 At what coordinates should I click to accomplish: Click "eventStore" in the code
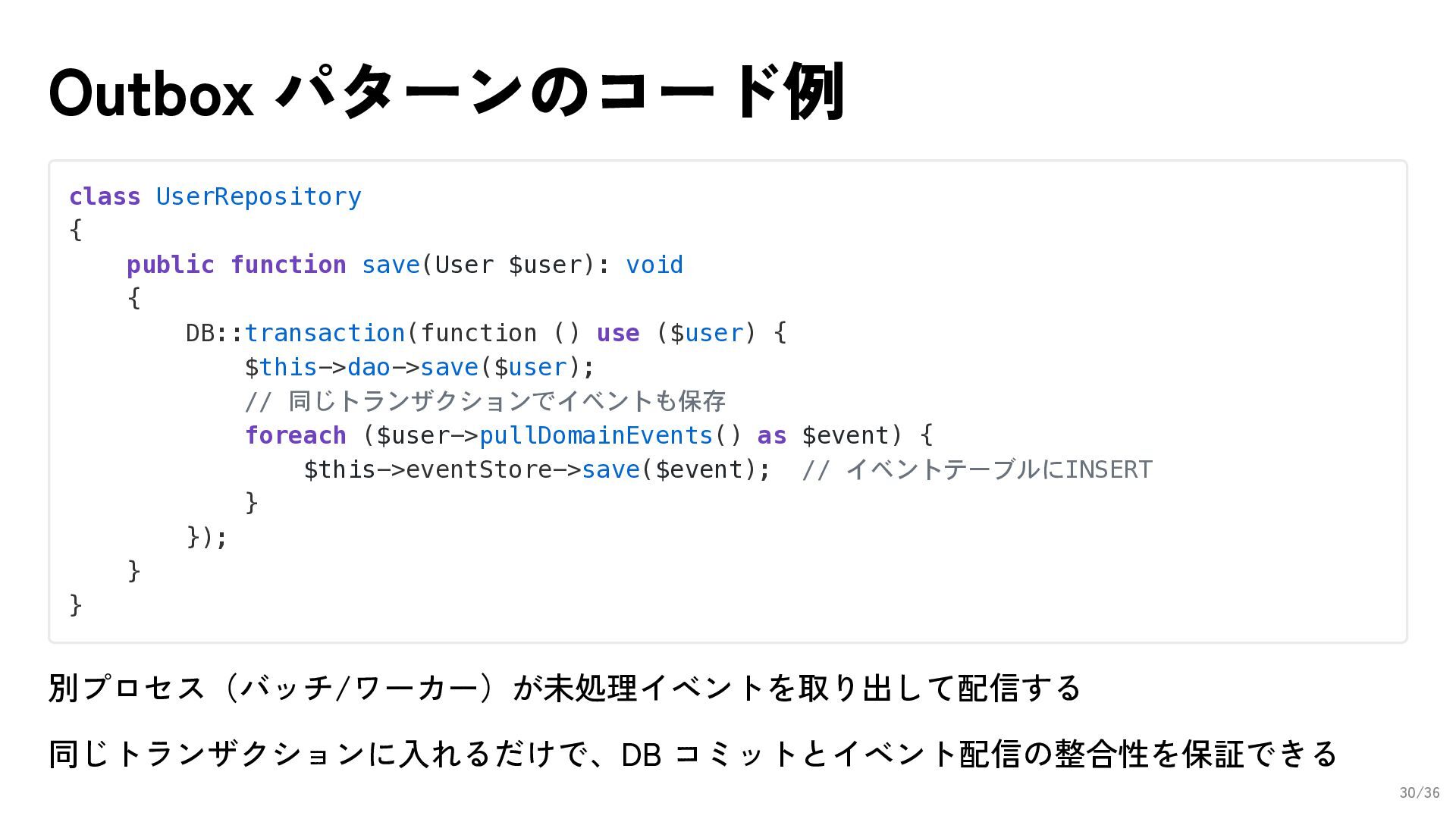pyautogui.click(x=479, y=469)
